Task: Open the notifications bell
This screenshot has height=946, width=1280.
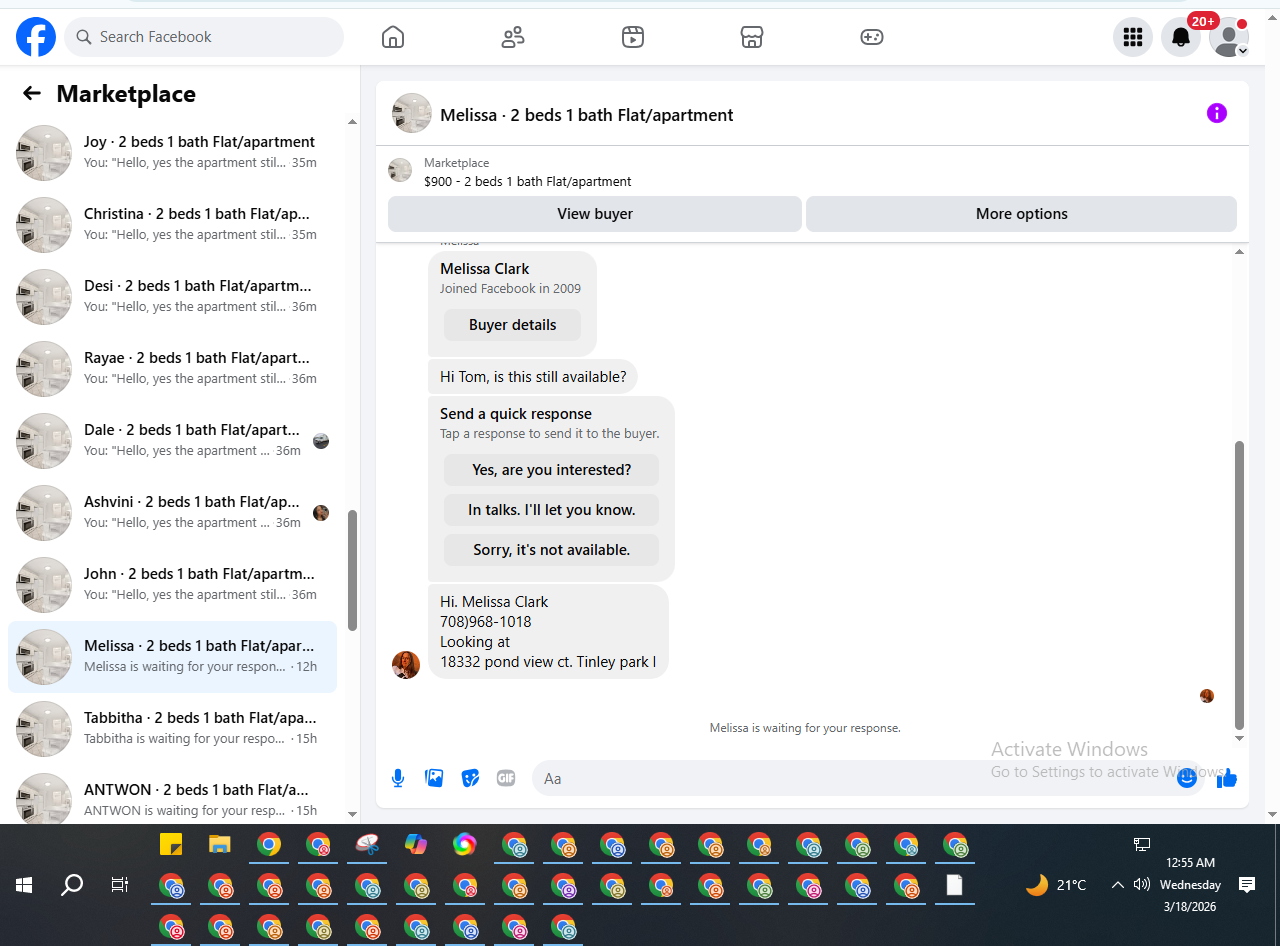Action: click(1181, 37)
